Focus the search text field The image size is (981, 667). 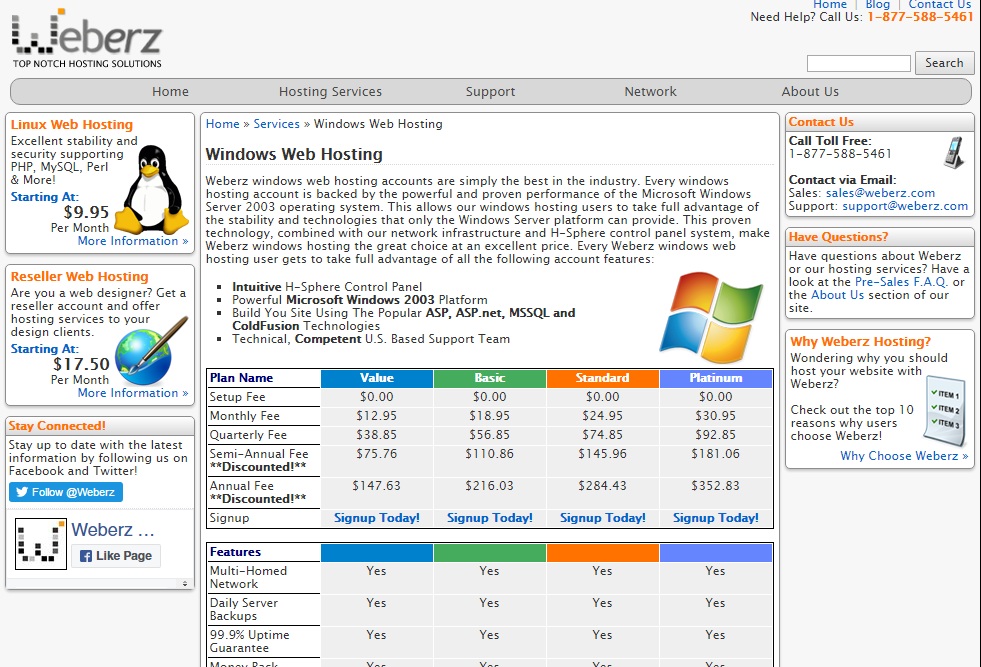[858, 63]
